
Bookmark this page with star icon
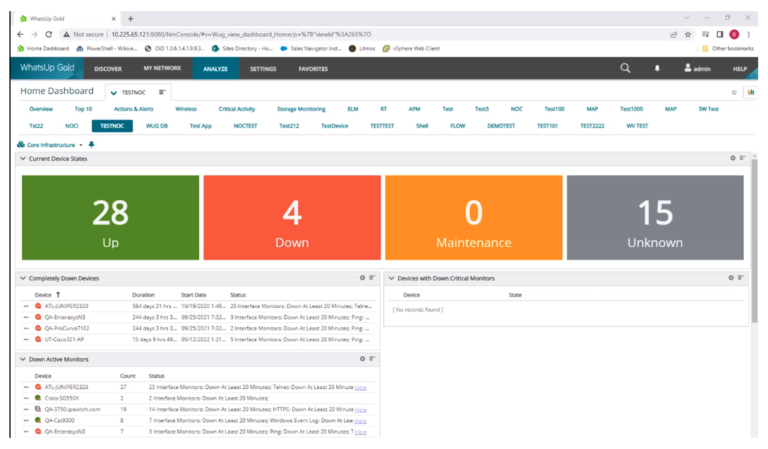pyautogui.click(x=687, y=33)
